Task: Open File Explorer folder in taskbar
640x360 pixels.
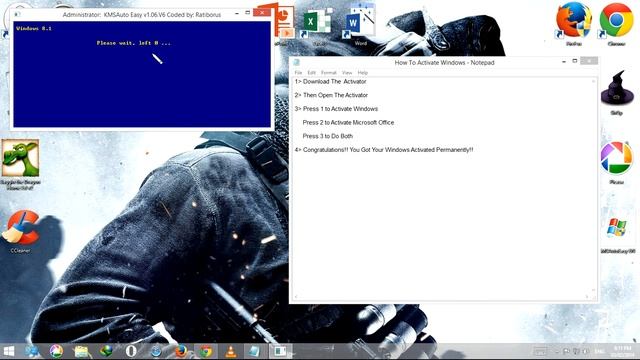Action: [81, 351]
